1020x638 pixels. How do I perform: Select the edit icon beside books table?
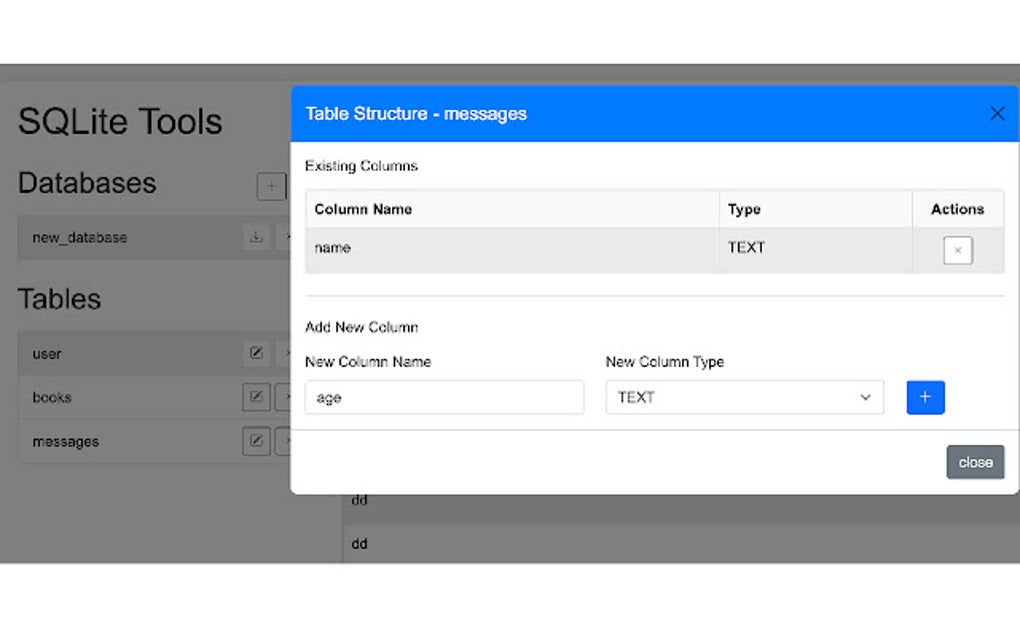[x=256, y=397]
